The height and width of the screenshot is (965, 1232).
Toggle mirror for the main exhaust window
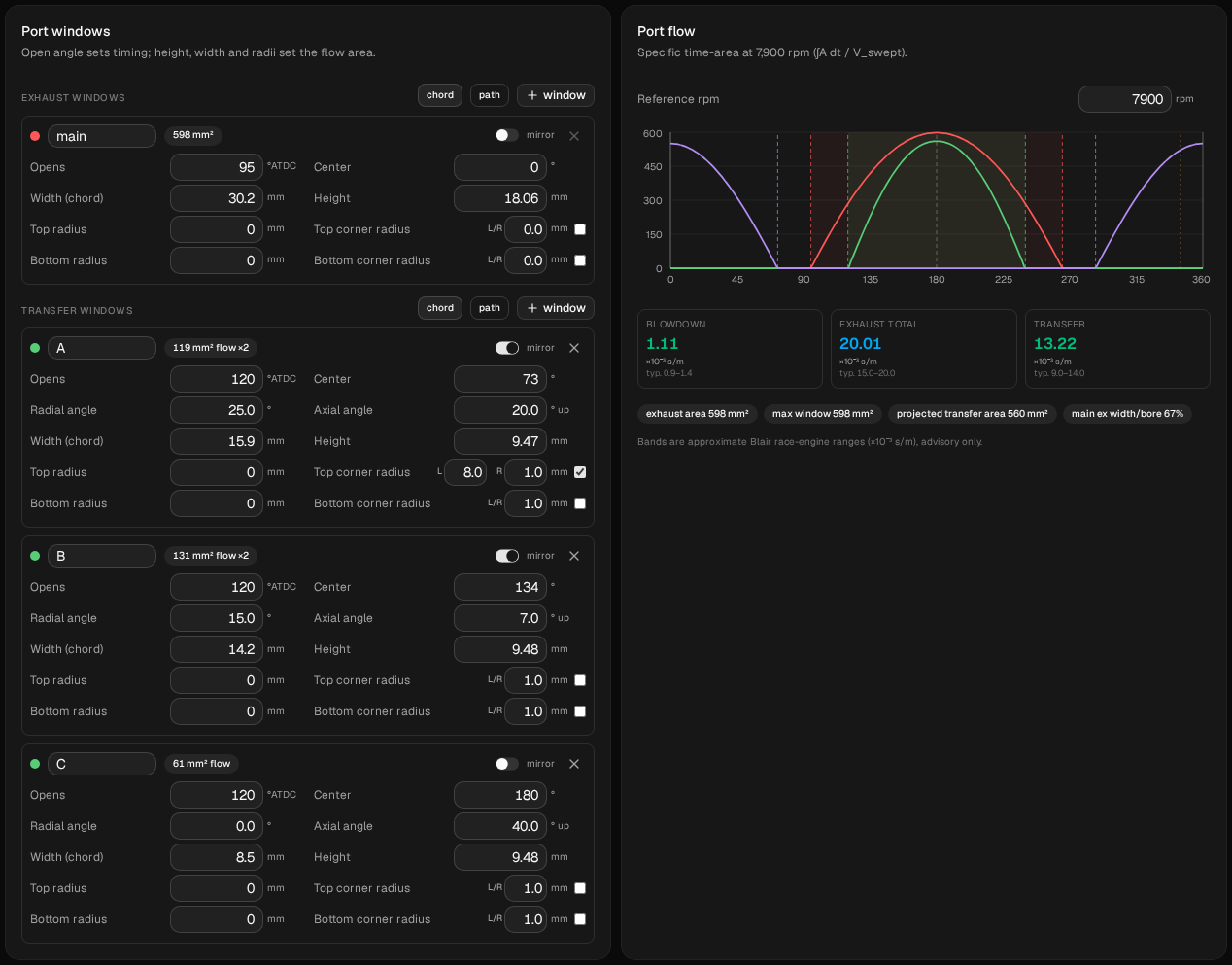[x=507, y=135]
